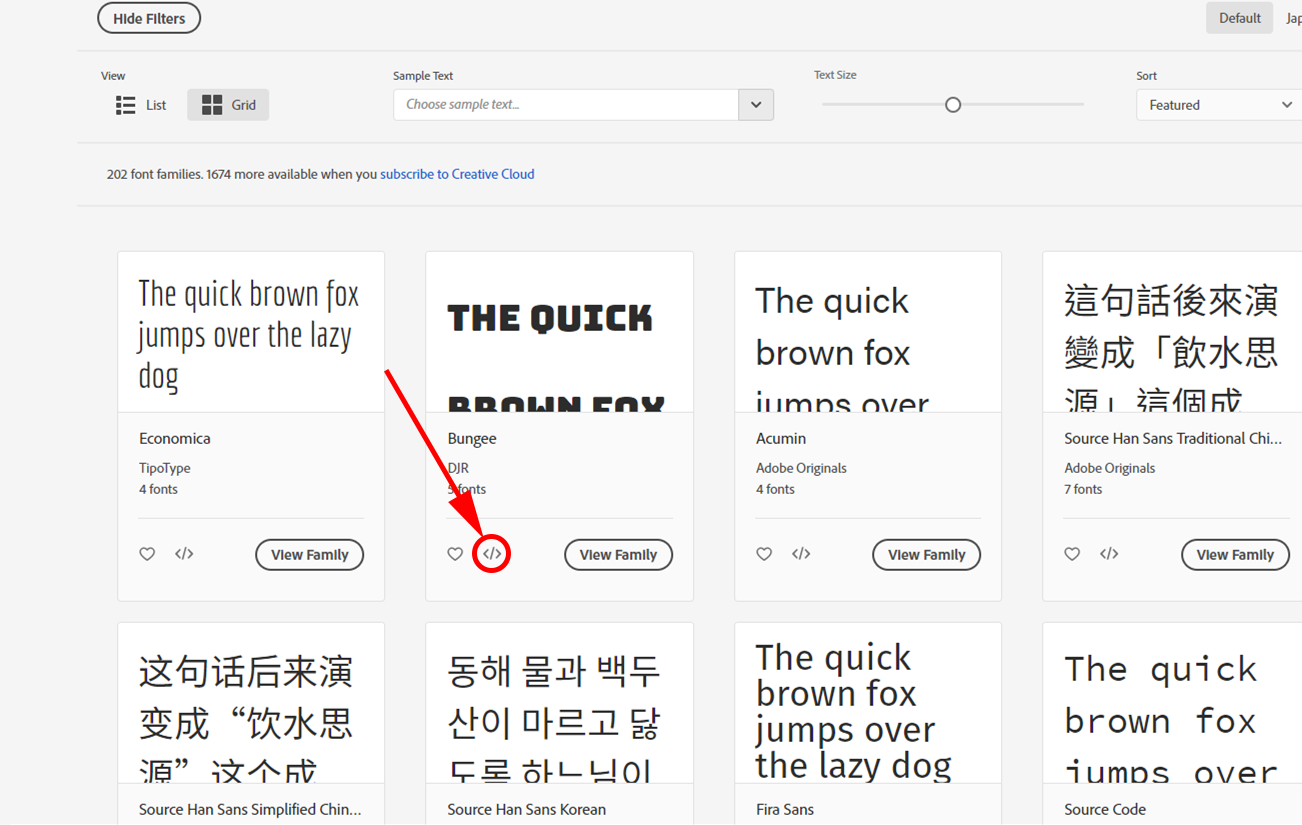Click Adobe Originals under Acumin
This screenshot has width=1302, height=825.
tap(801, 468)
